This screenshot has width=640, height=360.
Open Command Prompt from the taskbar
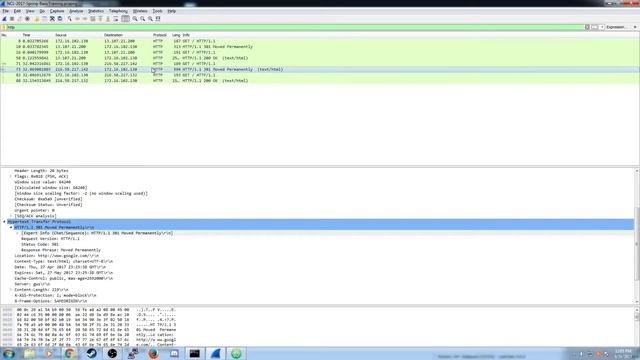pyautogui.click(x=195, y=353)
